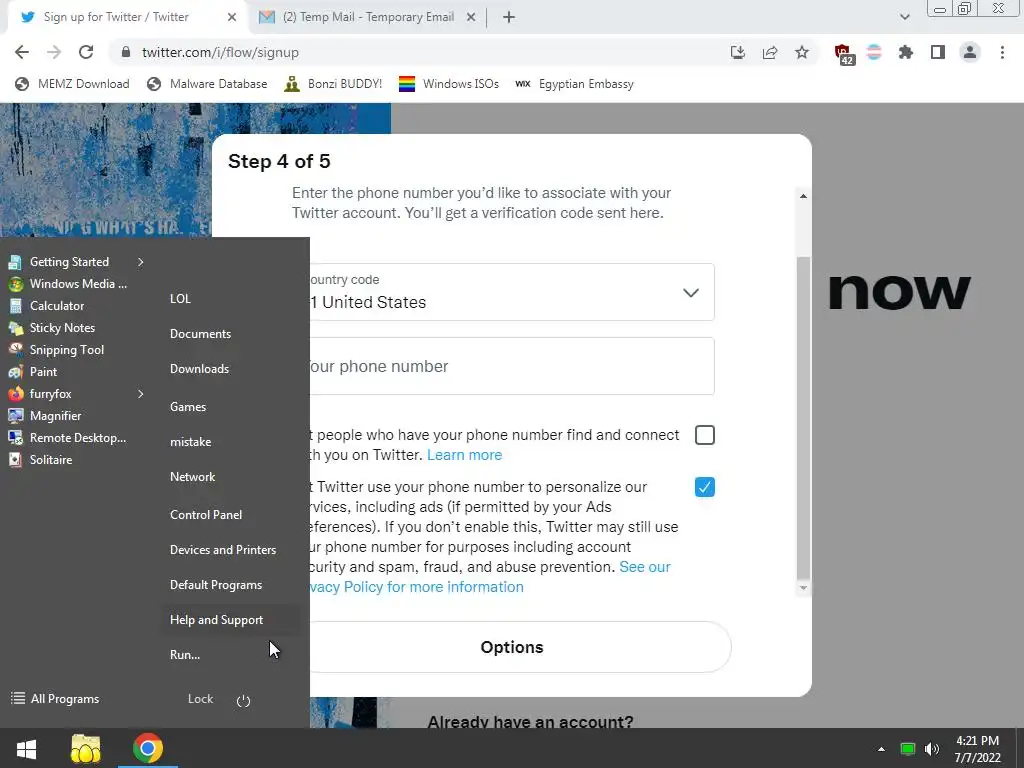Close the Temp Mail tab

471,17
